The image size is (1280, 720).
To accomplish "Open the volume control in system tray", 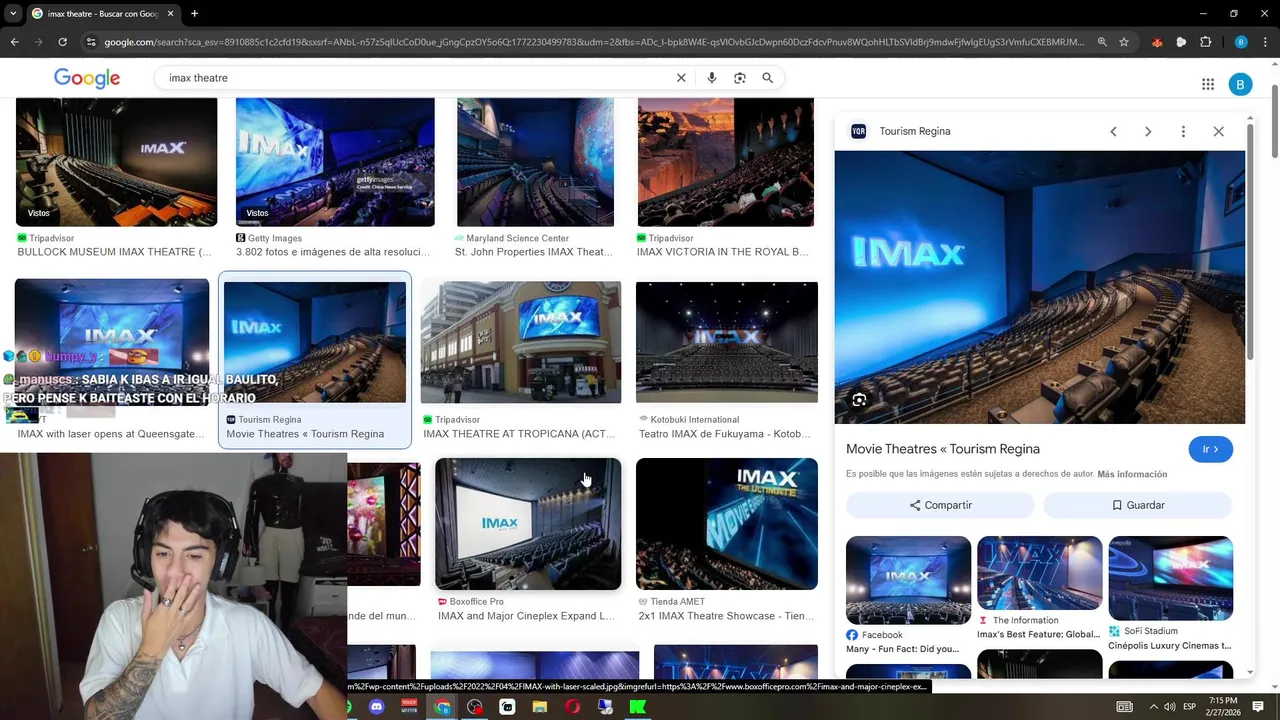I will pos(1170,707).
